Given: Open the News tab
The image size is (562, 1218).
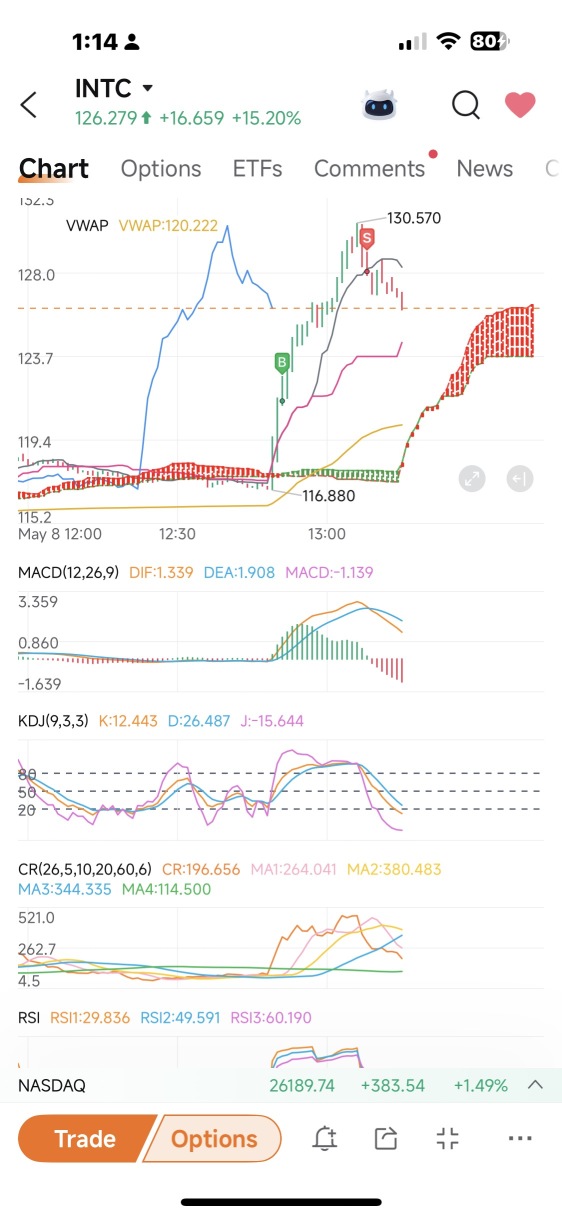Looking at the screenshot, I should point(484,169).
